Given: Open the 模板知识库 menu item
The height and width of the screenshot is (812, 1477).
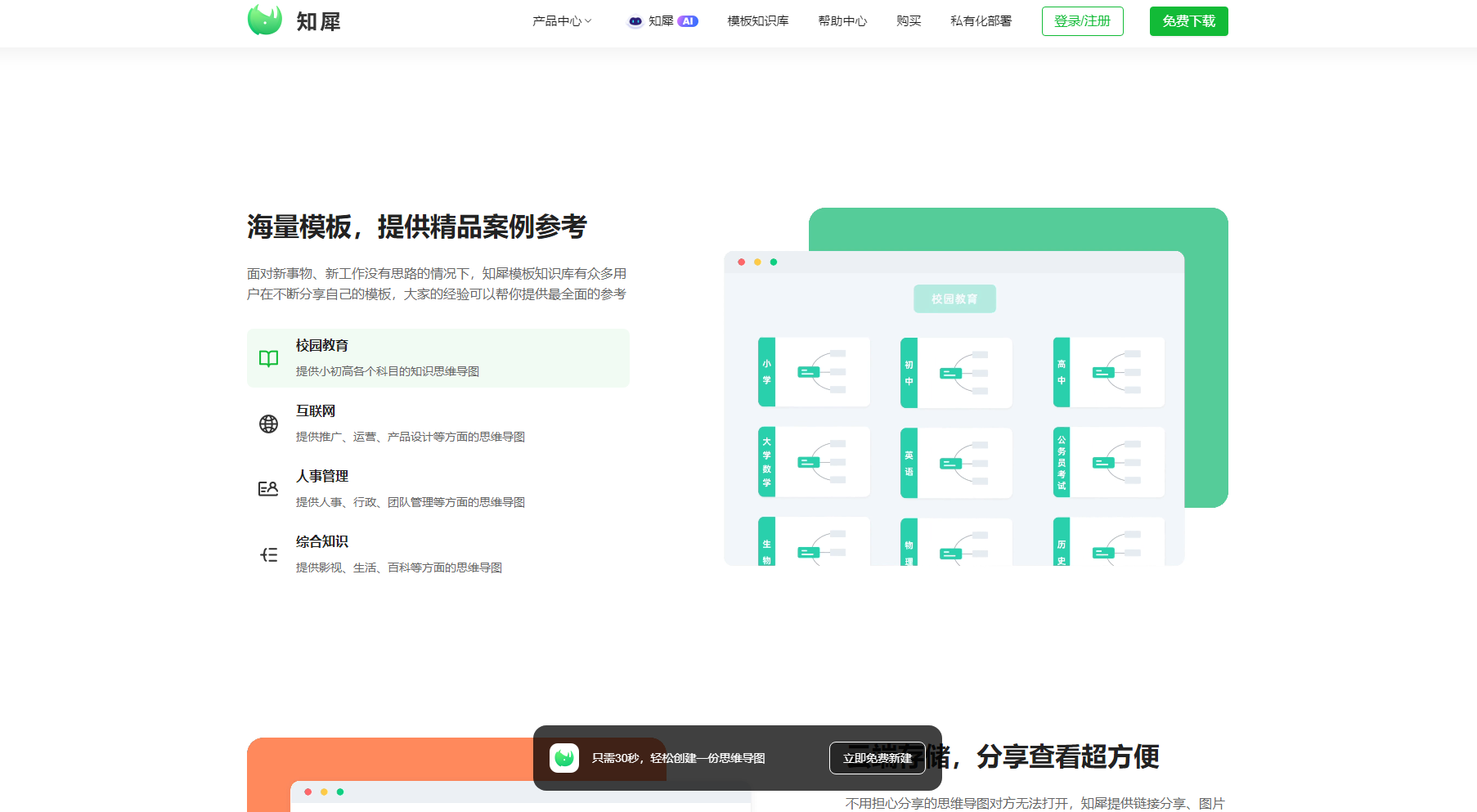Looking at the screenshot, I should pos(758,21).
